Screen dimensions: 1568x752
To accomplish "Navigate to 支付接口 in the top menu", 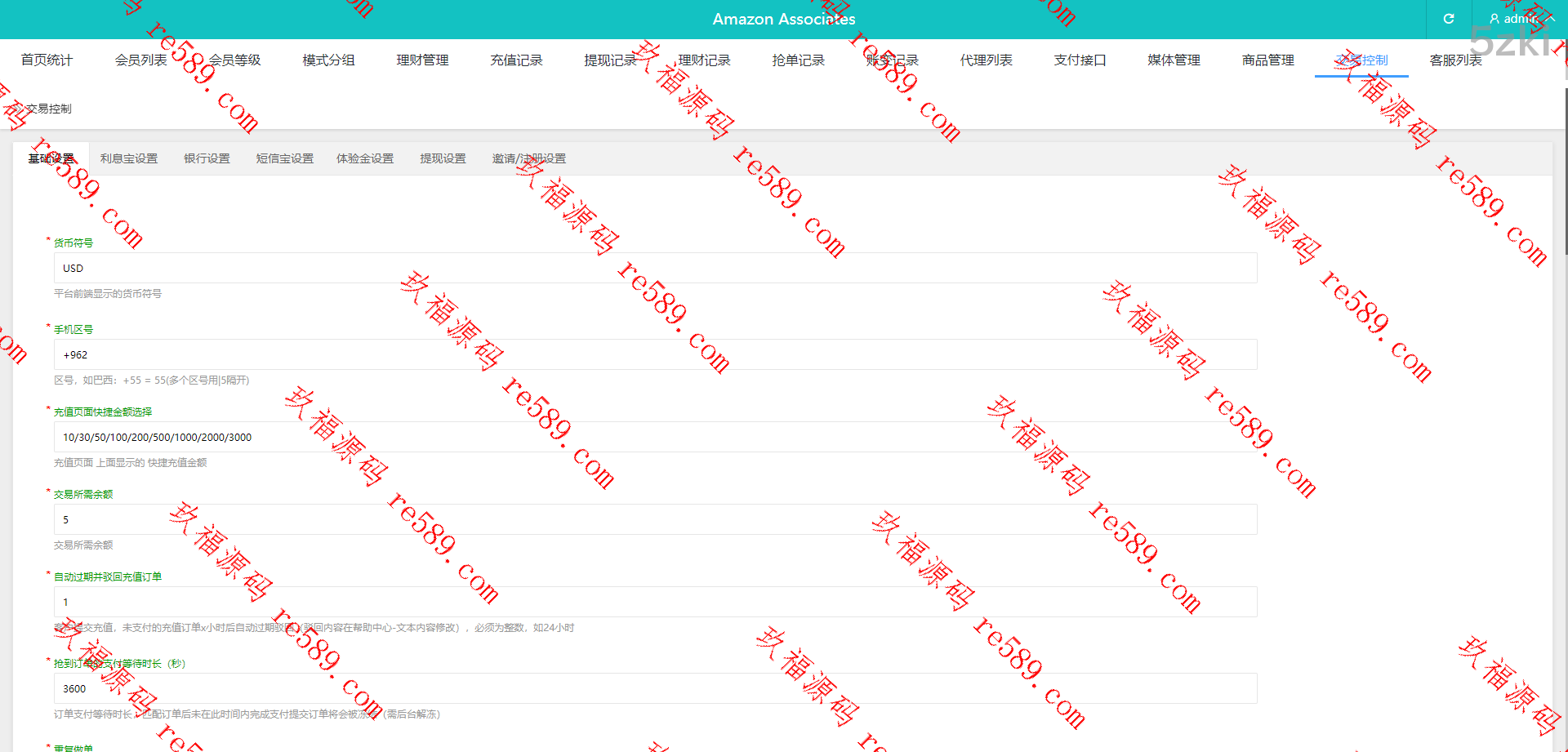I will point(1080,60).
